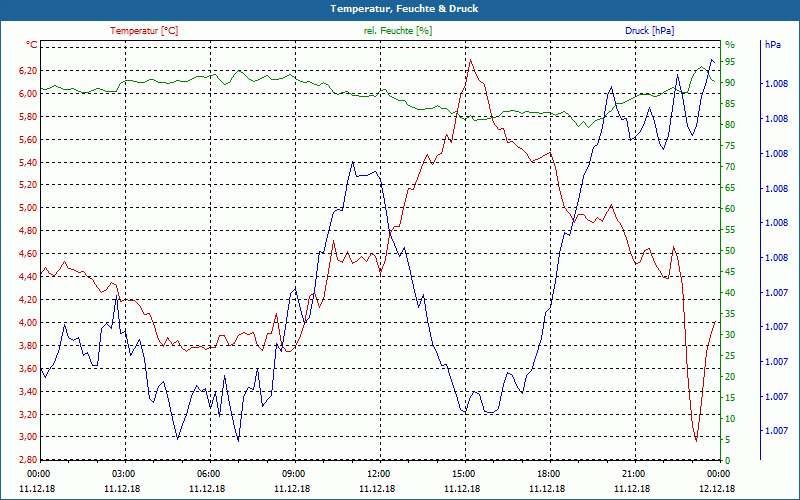The width and height of the screenshot is (800, 500).
Task: Click the 5,20 temperature axis value
Action: [x=28, y=185]
